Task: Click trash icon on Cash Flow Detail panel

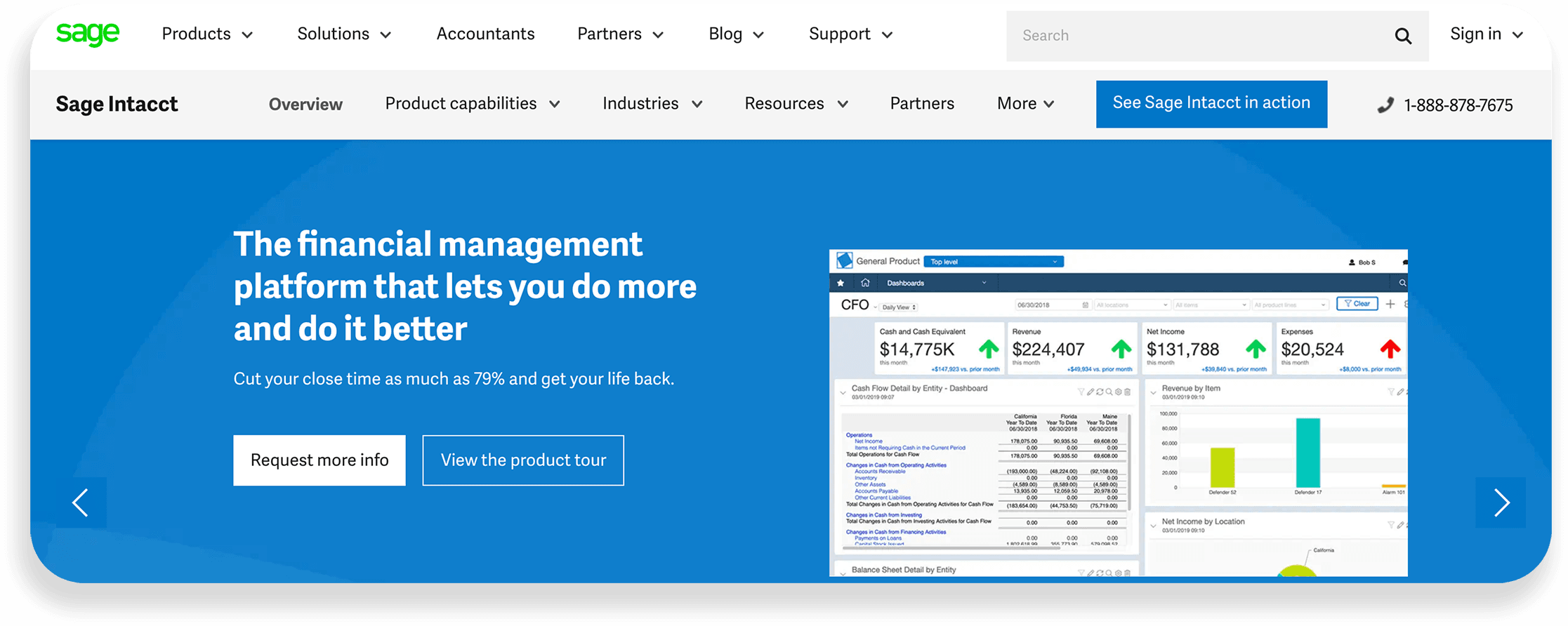Action: (x=1127, y=392)
